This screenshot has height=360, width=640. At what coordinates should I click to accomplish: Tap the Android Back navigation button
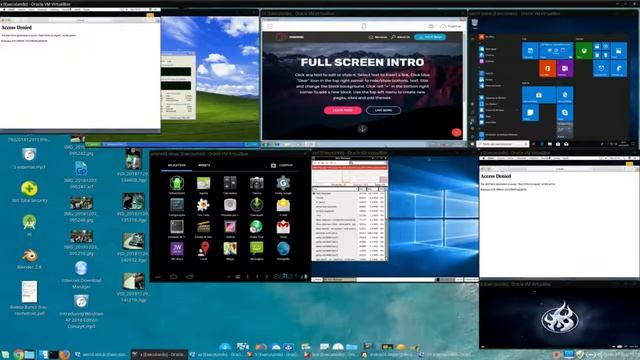pos(158,277)
